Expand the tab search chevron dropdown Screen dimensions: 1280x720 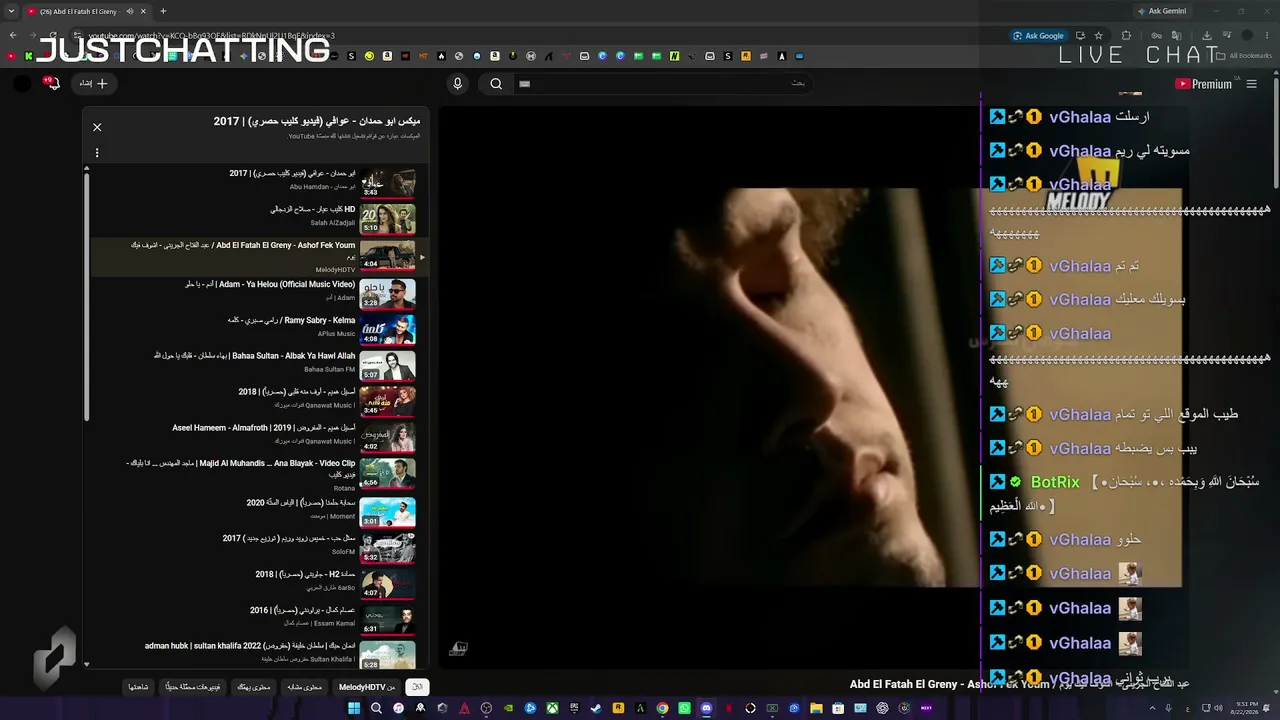(x=12, y=11)
